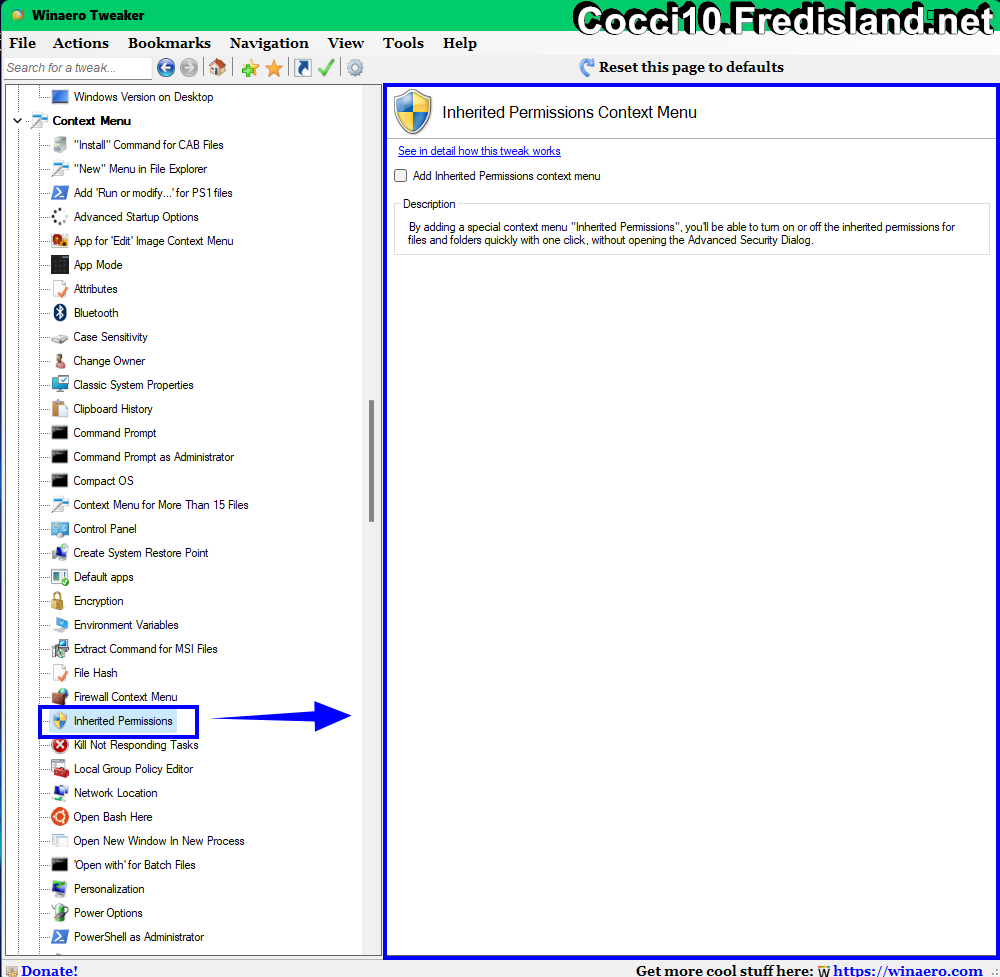This screenshot has width=1000, height=977.
Task: Open the Actions menu
Action: [x=80, y=43]
